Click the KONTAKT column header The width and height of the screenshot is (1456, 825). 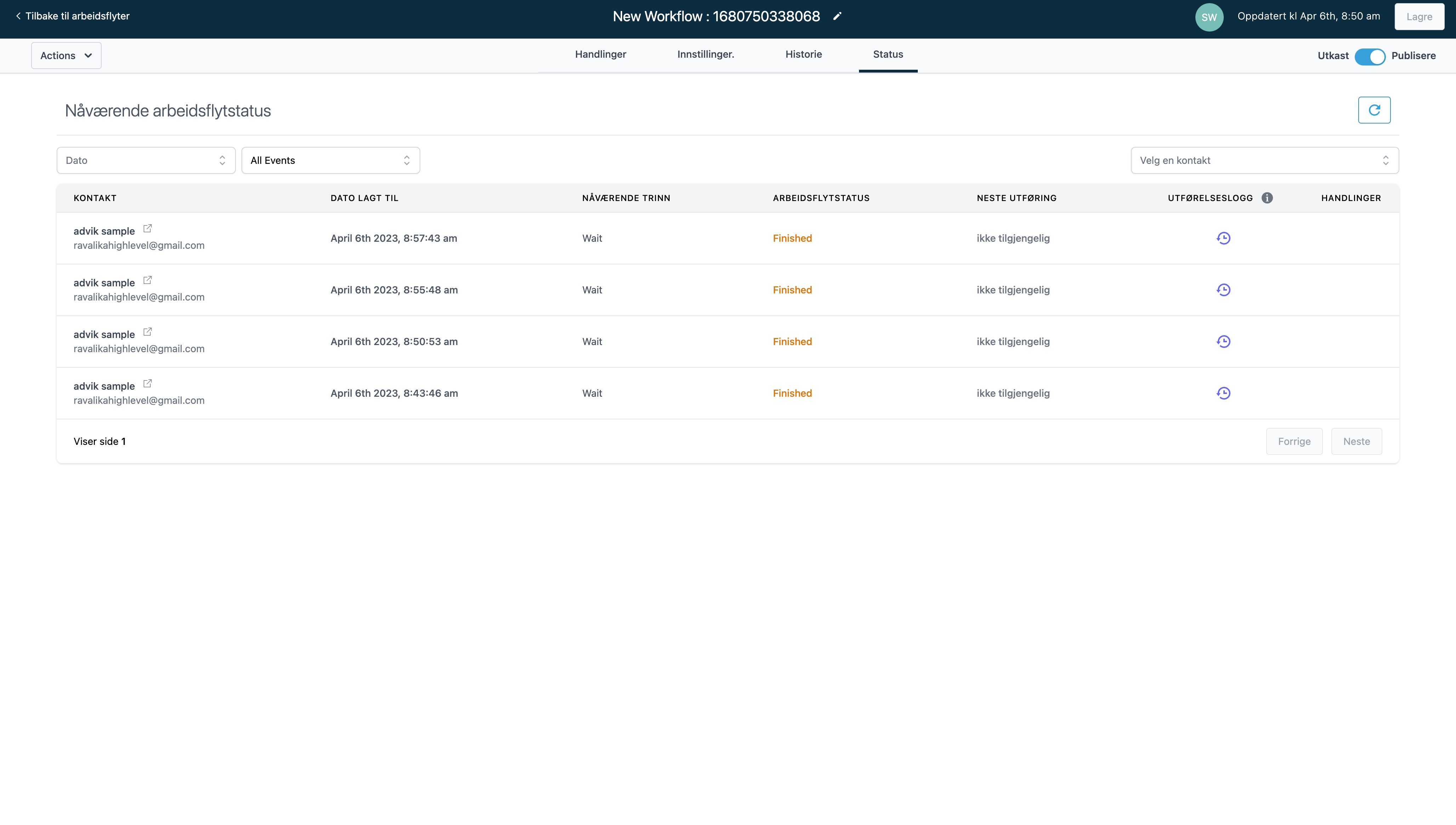(x=95, y=198)
